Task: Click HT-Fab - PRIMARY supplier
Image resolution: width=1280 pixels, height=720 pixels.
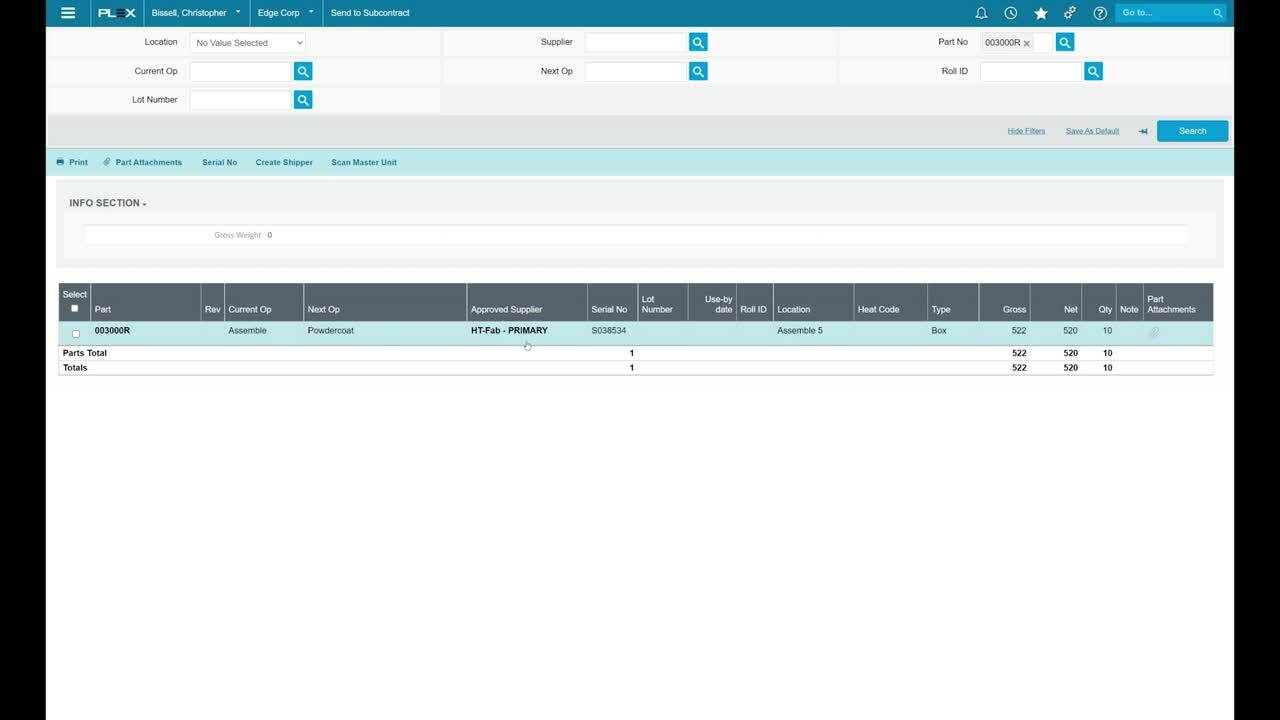Action: 509,330
